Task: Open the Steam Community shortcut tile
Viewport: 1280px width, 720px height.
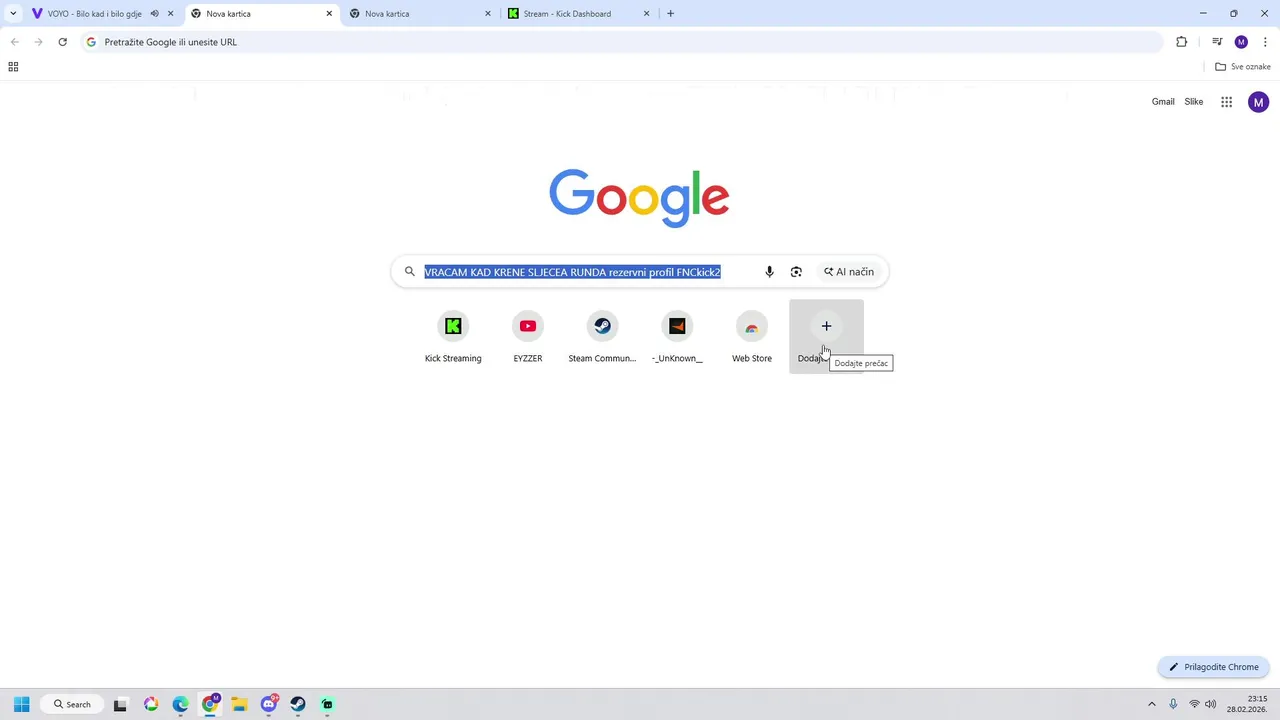Action: point(602,337)
